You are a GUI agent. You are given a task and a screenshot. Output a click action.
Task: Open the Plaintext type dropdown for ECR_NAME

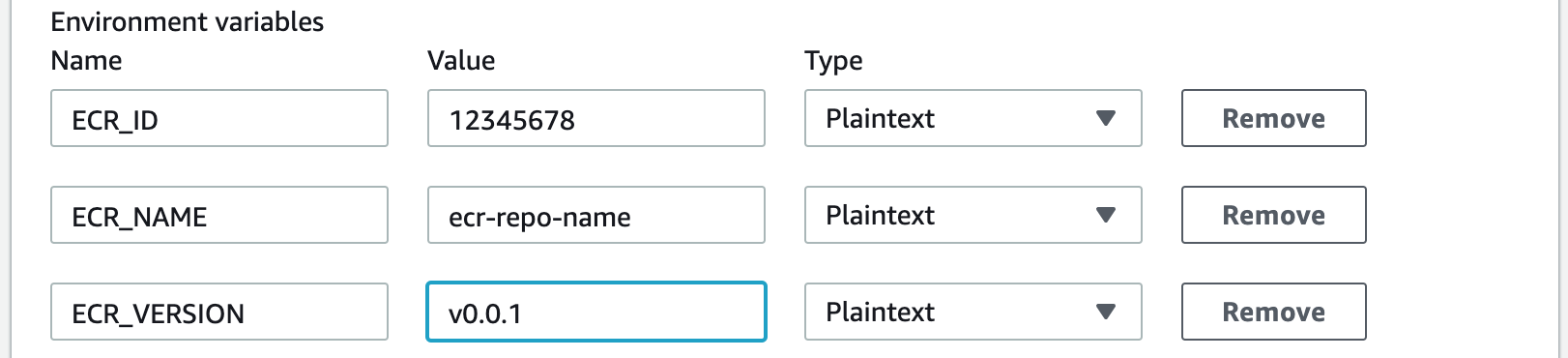(x=973, y=215)
